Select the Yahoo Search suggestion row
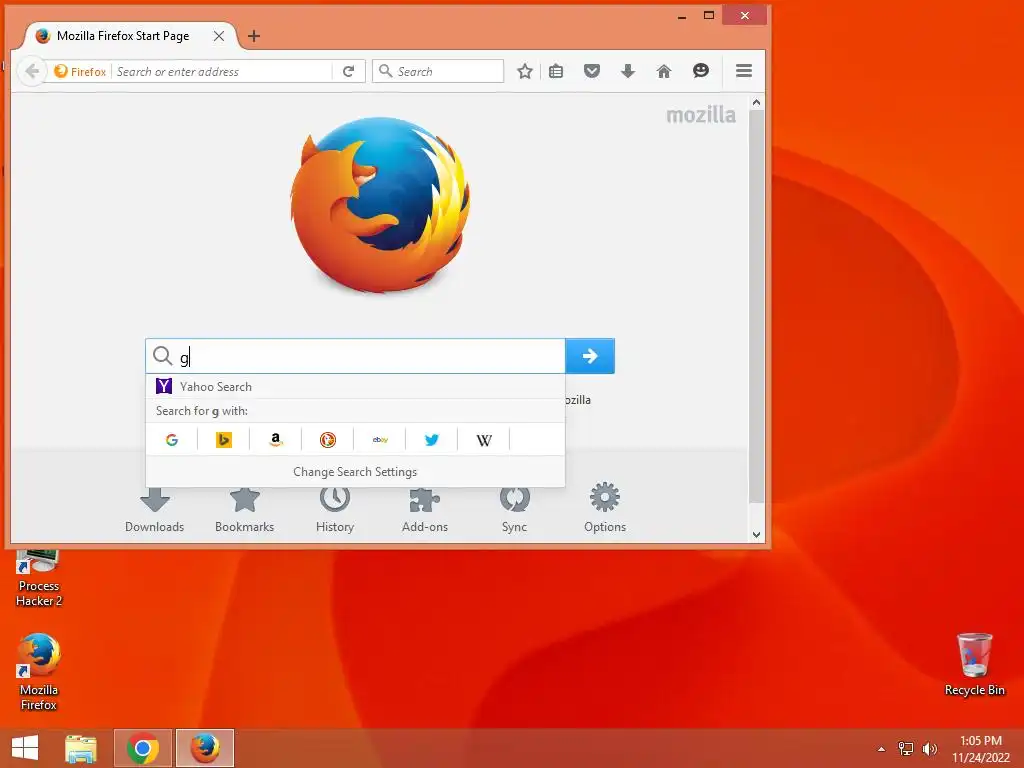 point(355,387)
